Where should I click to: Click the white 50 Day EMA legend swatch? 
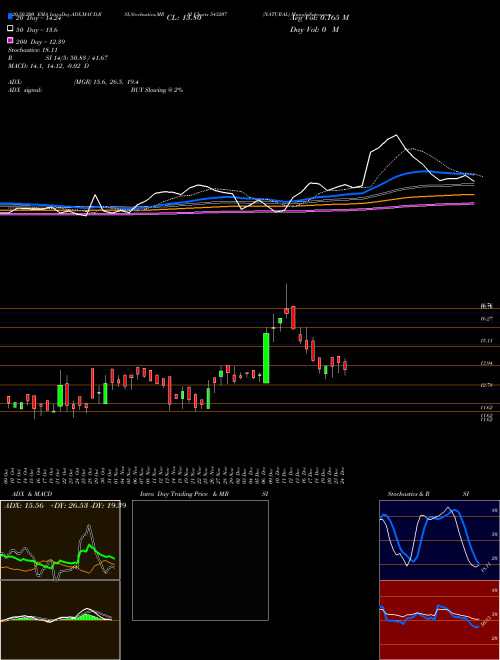[11, 29]
